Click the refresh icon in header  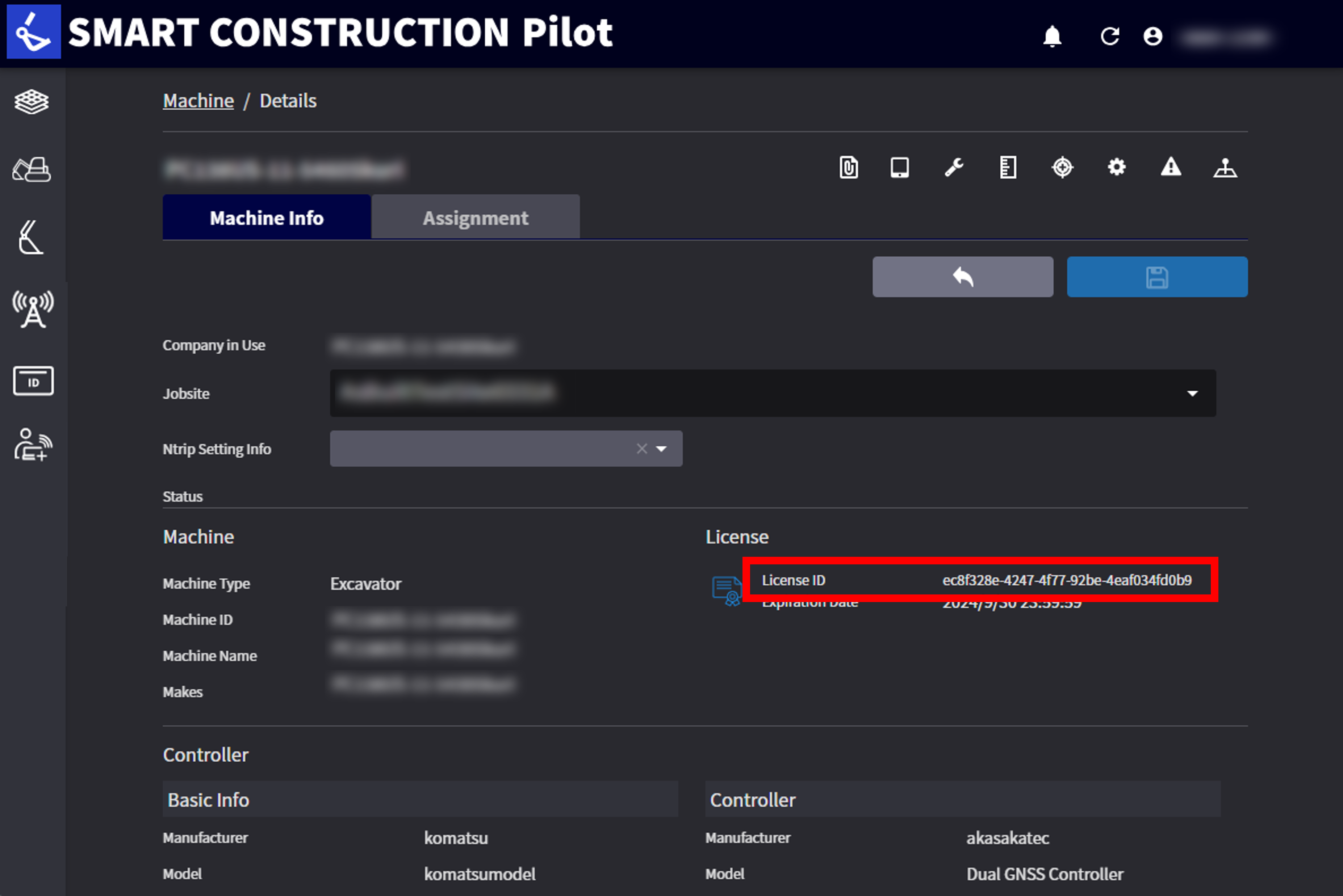coord(1110,37)
